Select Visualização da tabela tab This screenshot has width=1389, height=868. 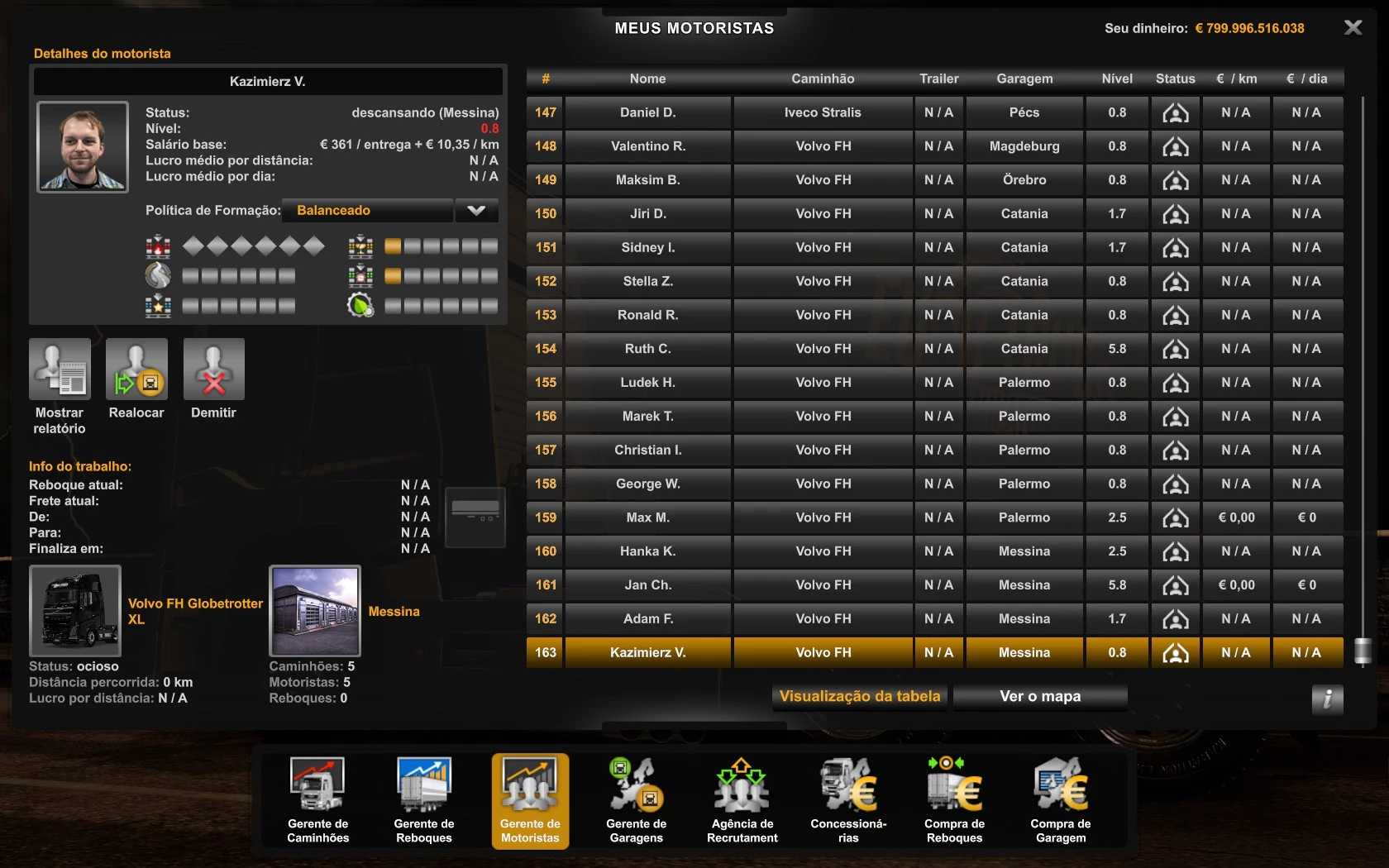860,697
